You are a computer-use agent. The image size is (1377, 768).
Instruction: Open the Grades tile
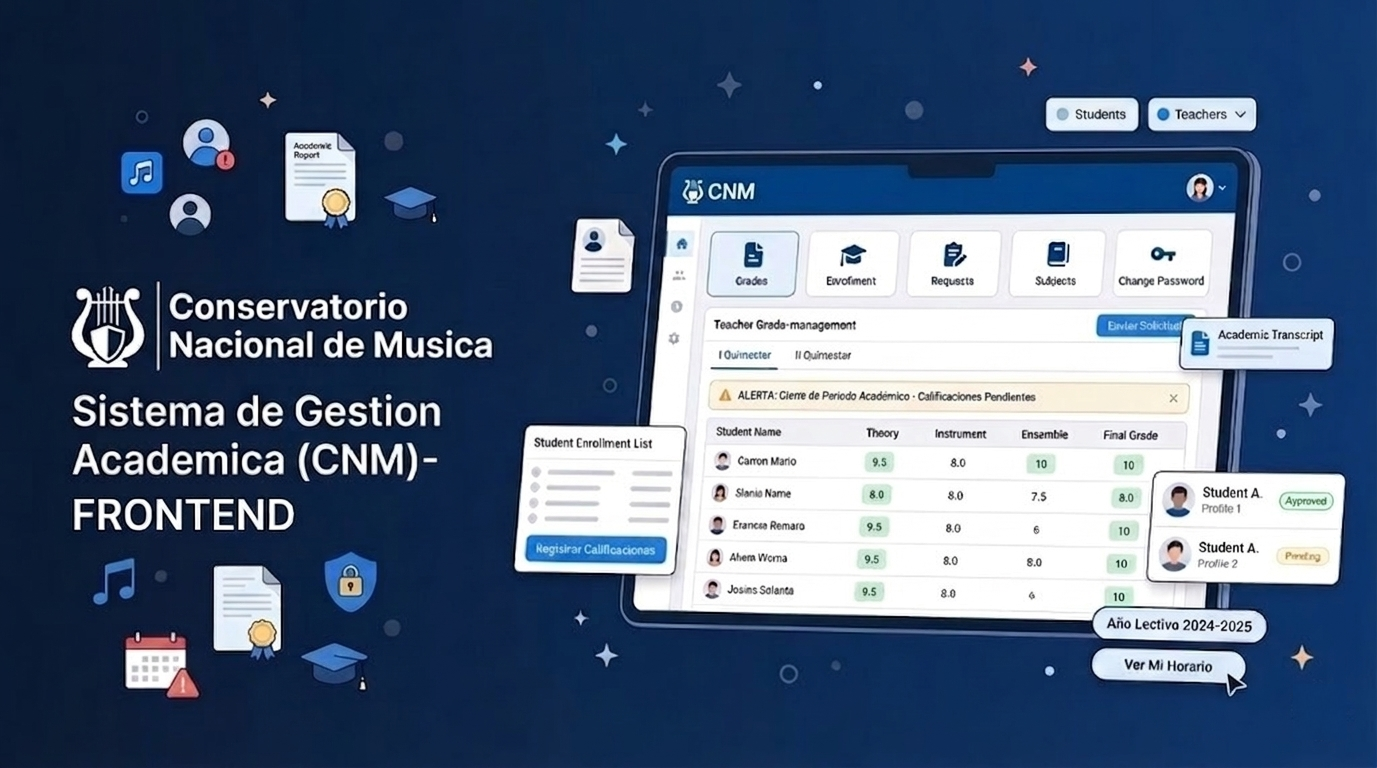pyautogui.click(x=752, y=264)
